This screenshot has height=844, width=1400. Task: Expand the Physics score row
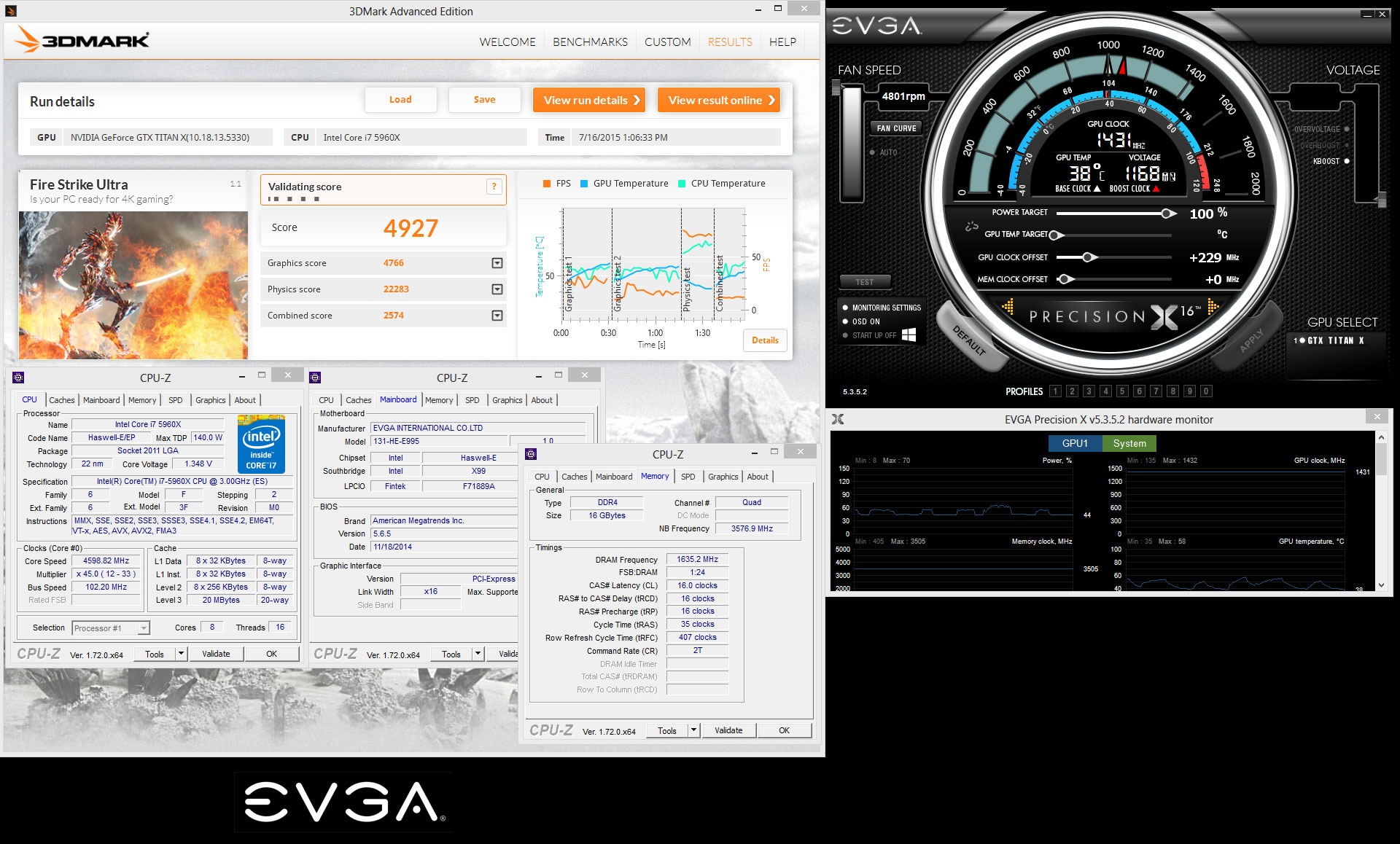click(x=497, y=289)
